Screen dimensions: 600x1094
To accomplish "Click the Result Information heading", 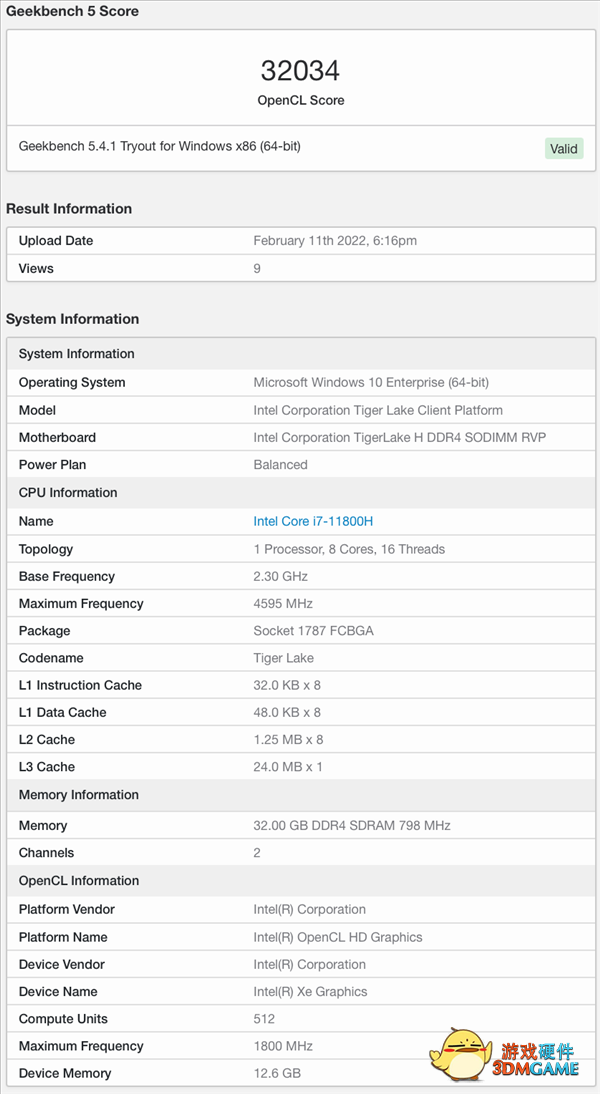I will point(69,209).
